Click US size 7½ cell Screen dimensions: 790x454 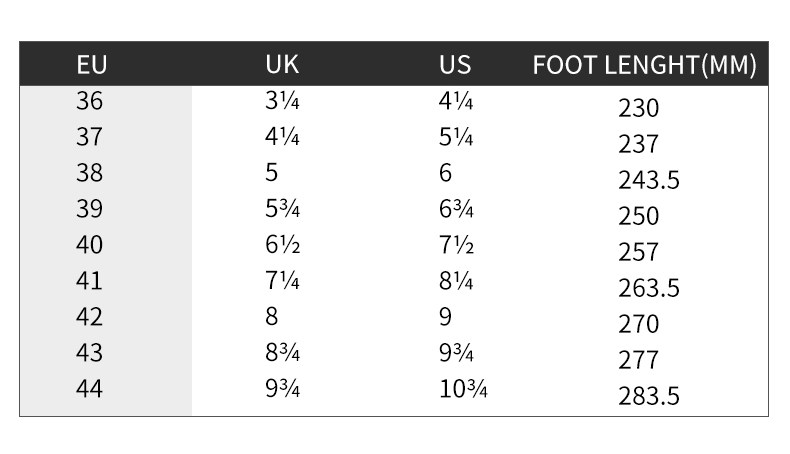(456, 245)
